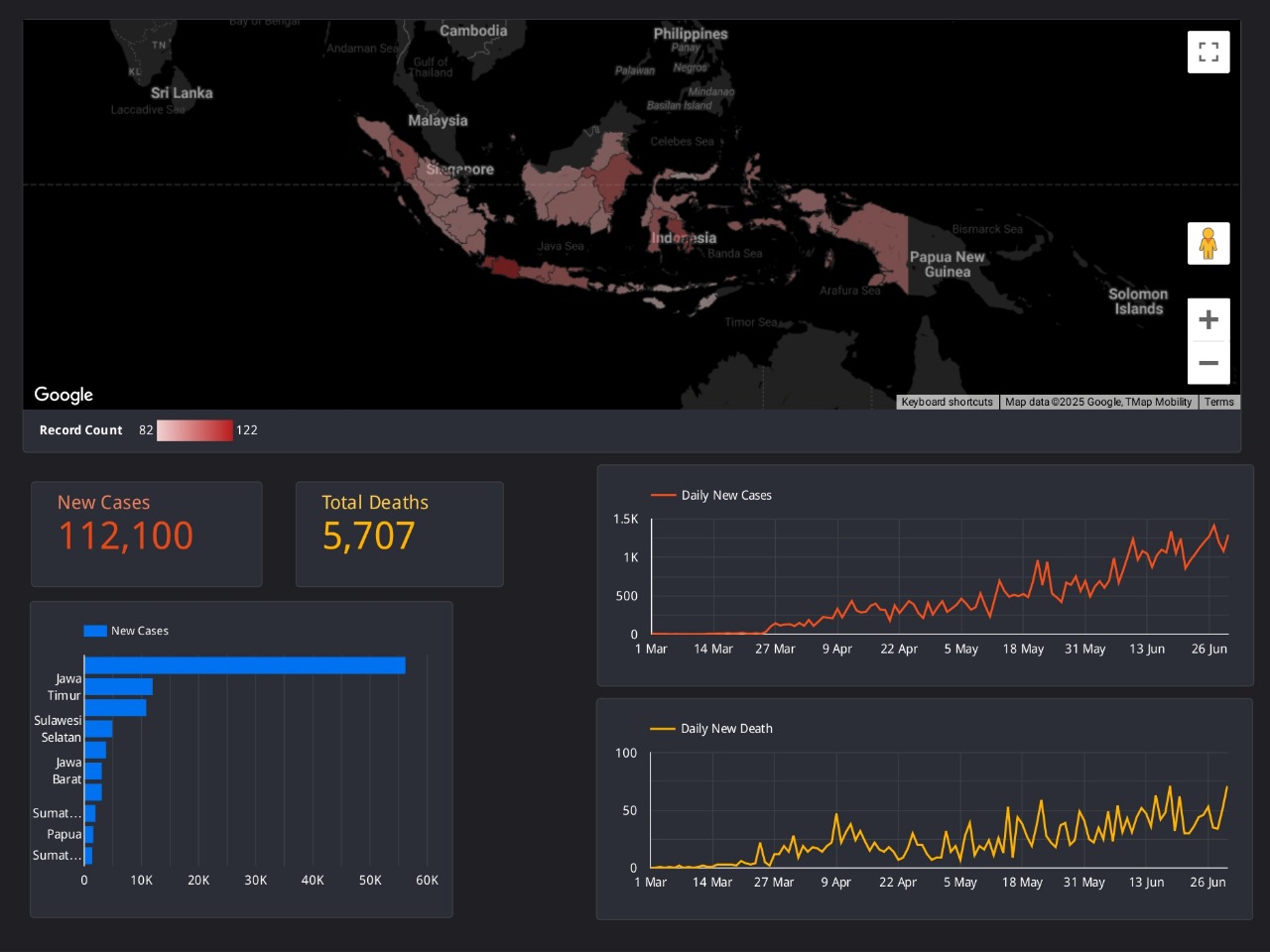Click Papua New Guinea map label
1270x952 pixels.
947,264
